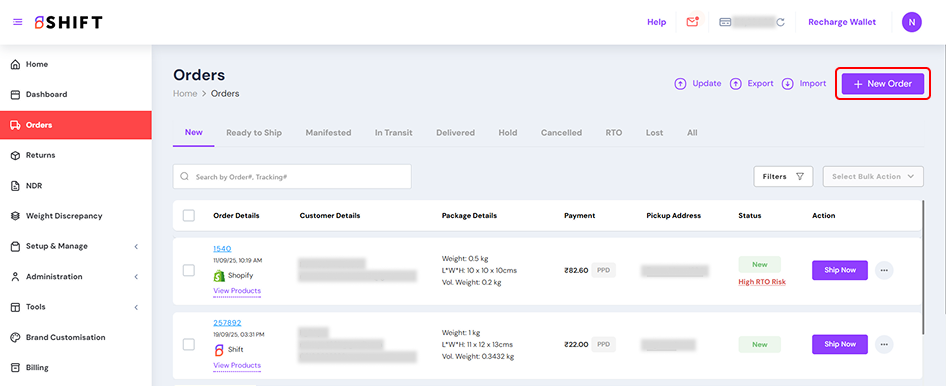This screenshot has height=386, width=946.
Task: Check the box for order 257892
Action: [189, 344]
